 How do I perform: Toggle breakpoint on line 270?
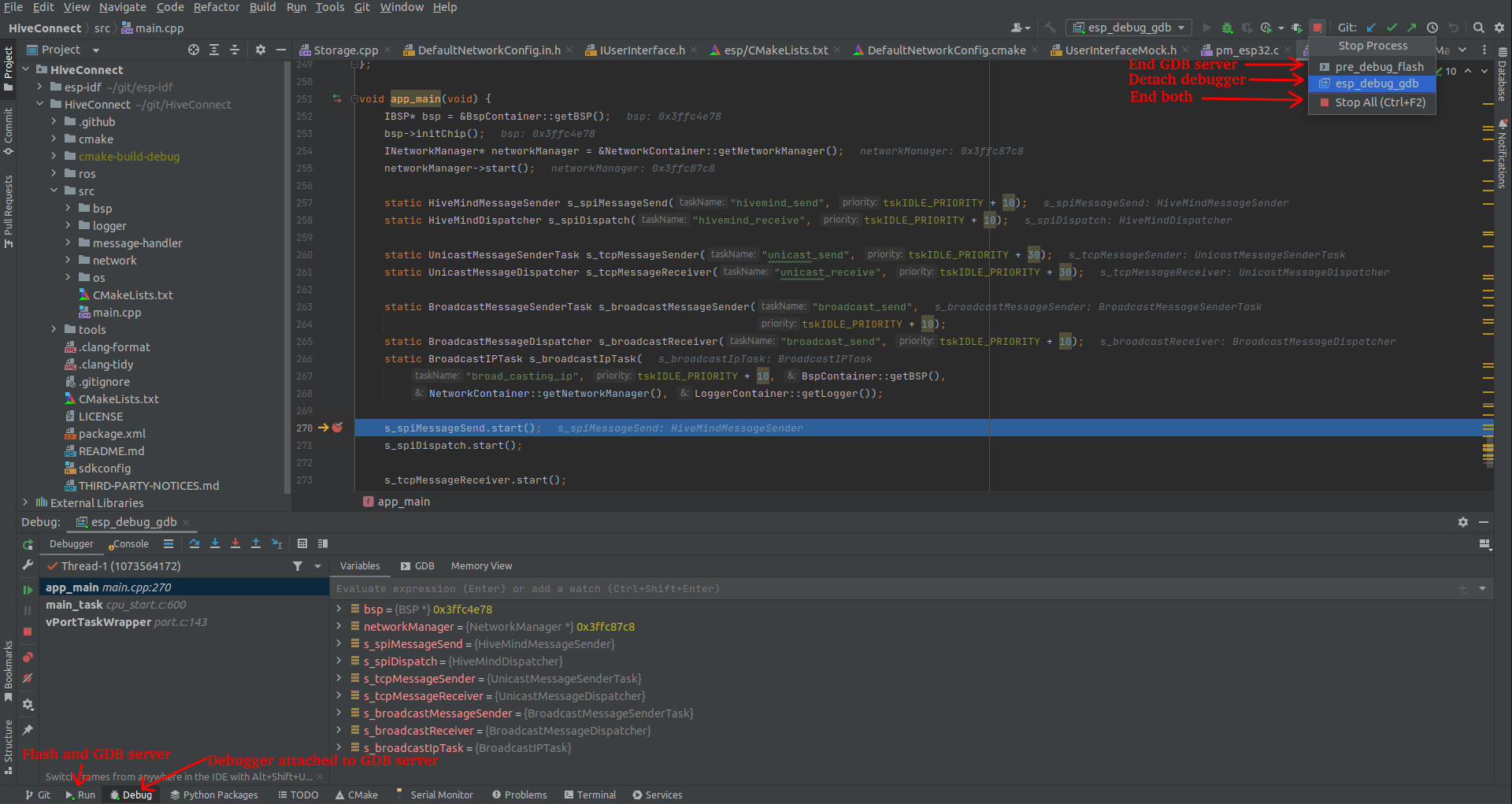[338, 428]
